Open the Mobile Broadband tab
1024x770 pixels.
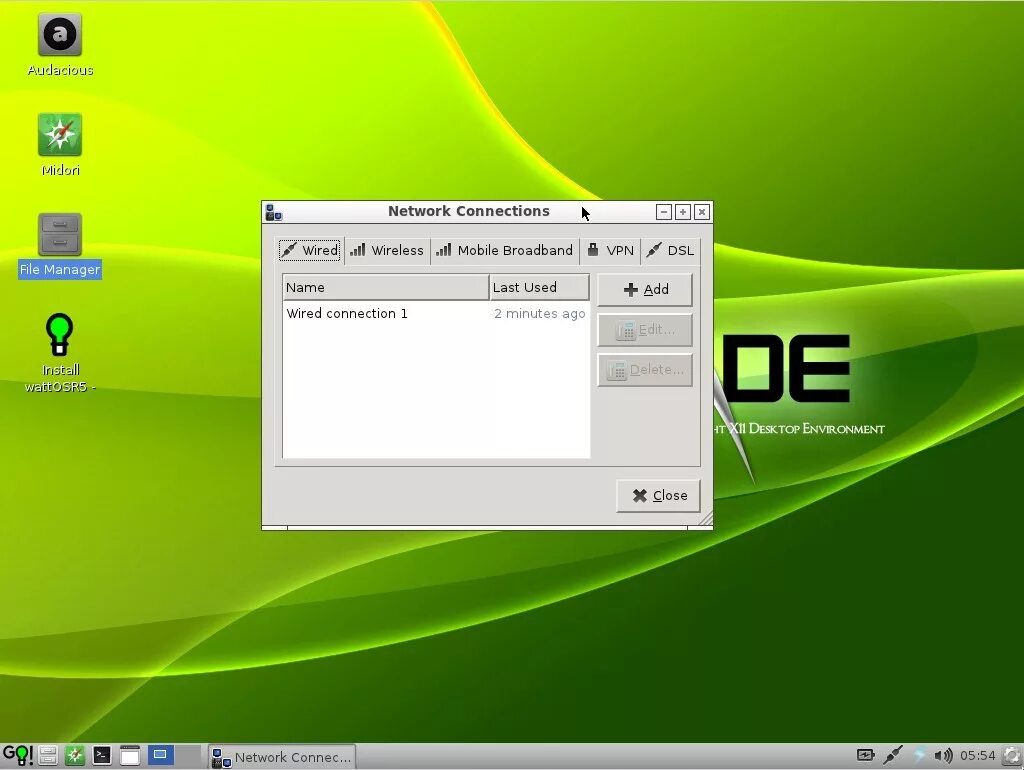click(x=504, y=251)
